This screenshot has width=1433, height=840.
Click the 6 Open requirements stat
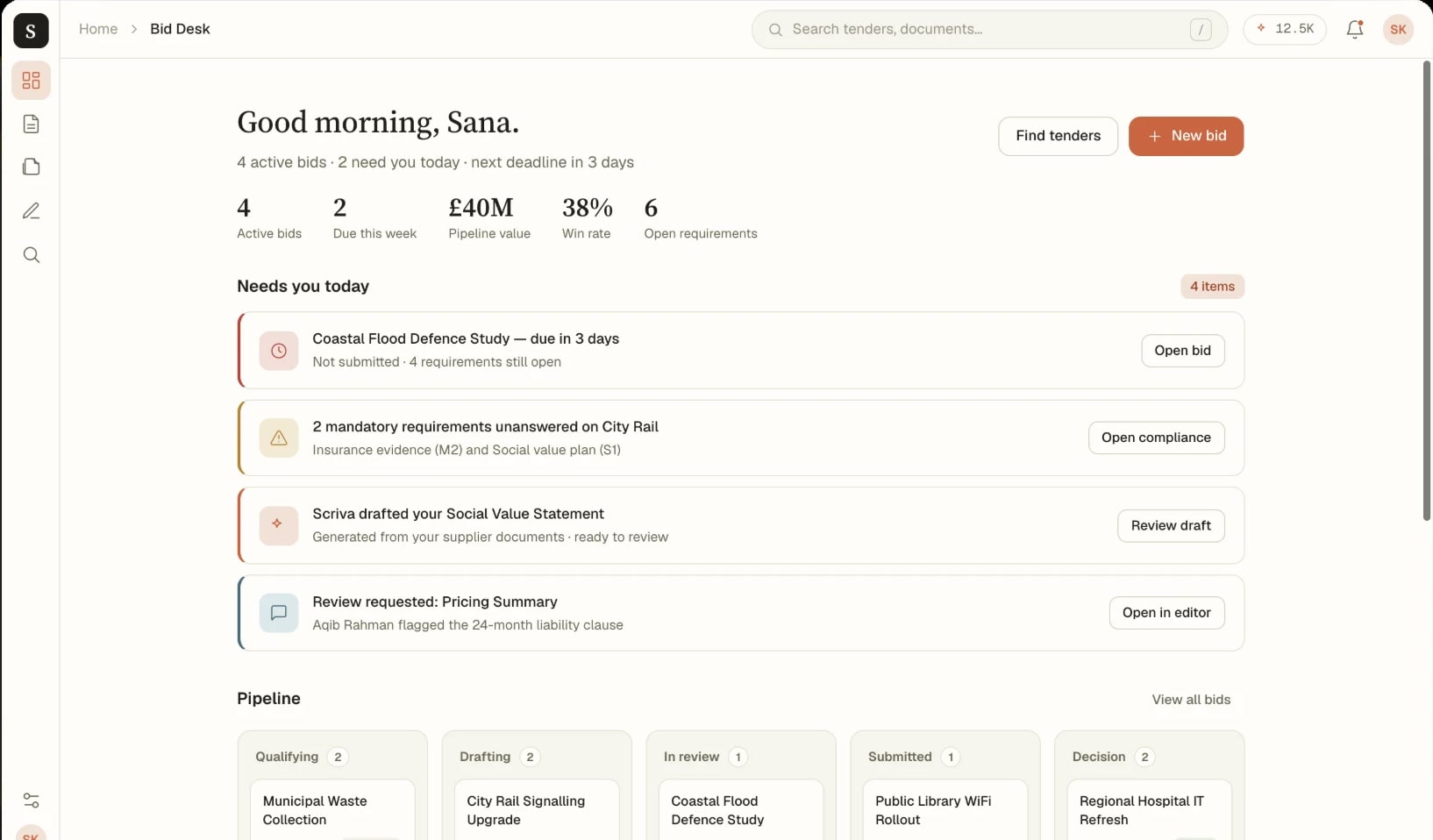coord(701,218)
